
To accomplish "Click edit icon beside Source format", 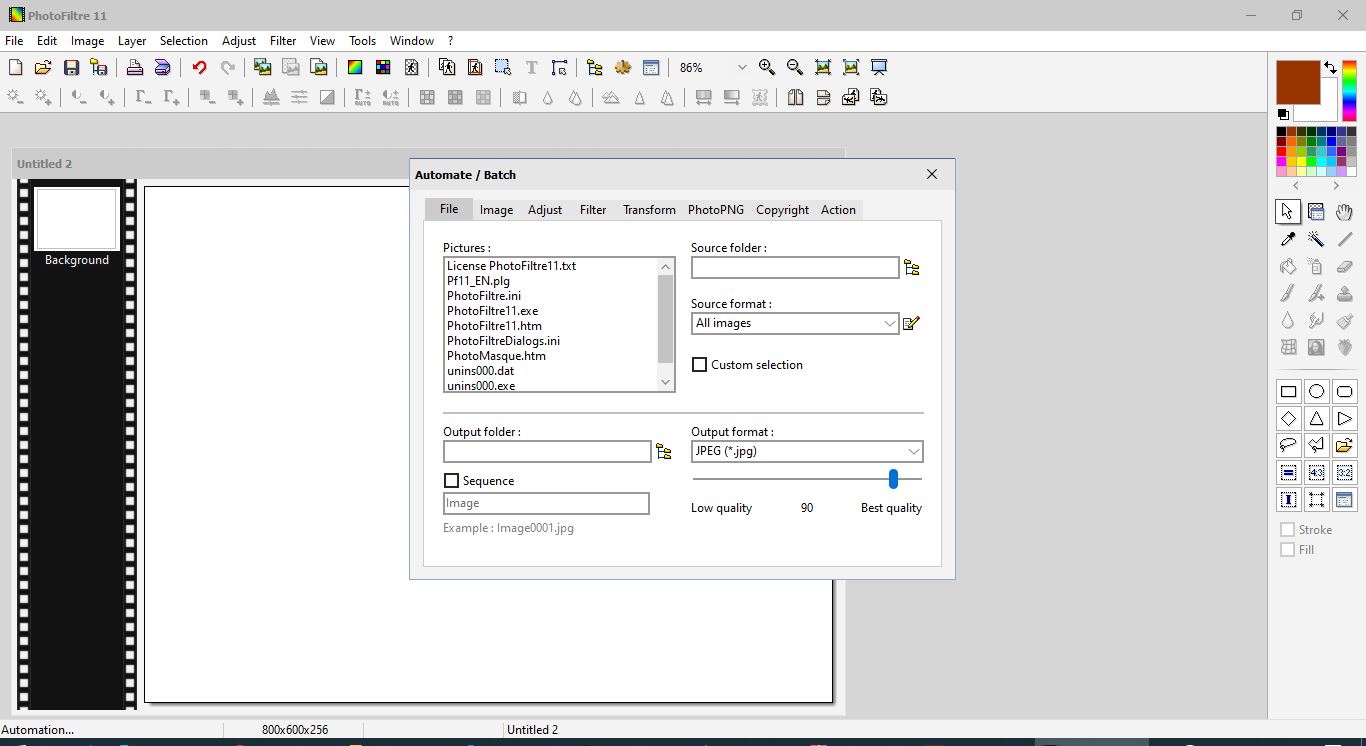I will pyautogui.click(x=911, y=323).
